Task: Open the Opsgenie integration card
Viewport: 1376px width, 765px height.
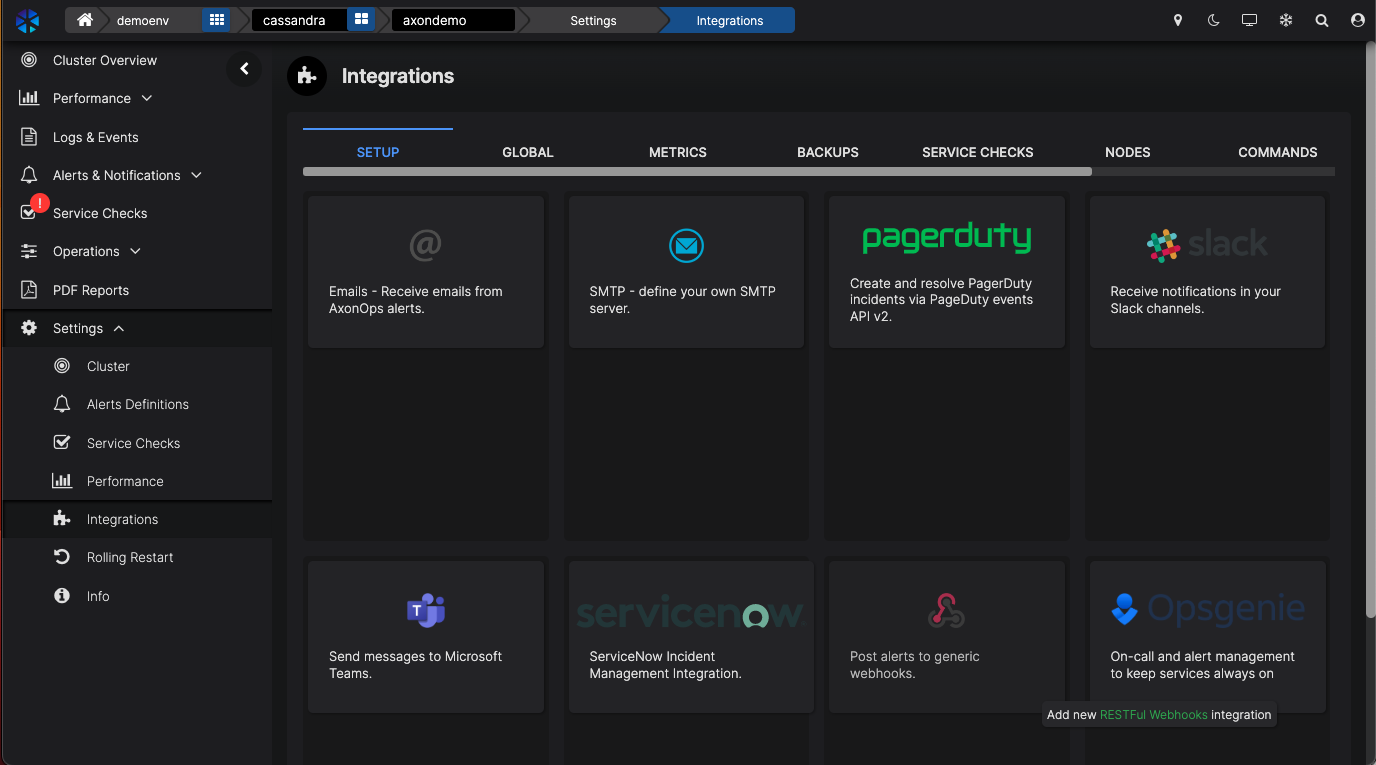Action: 1207,637
